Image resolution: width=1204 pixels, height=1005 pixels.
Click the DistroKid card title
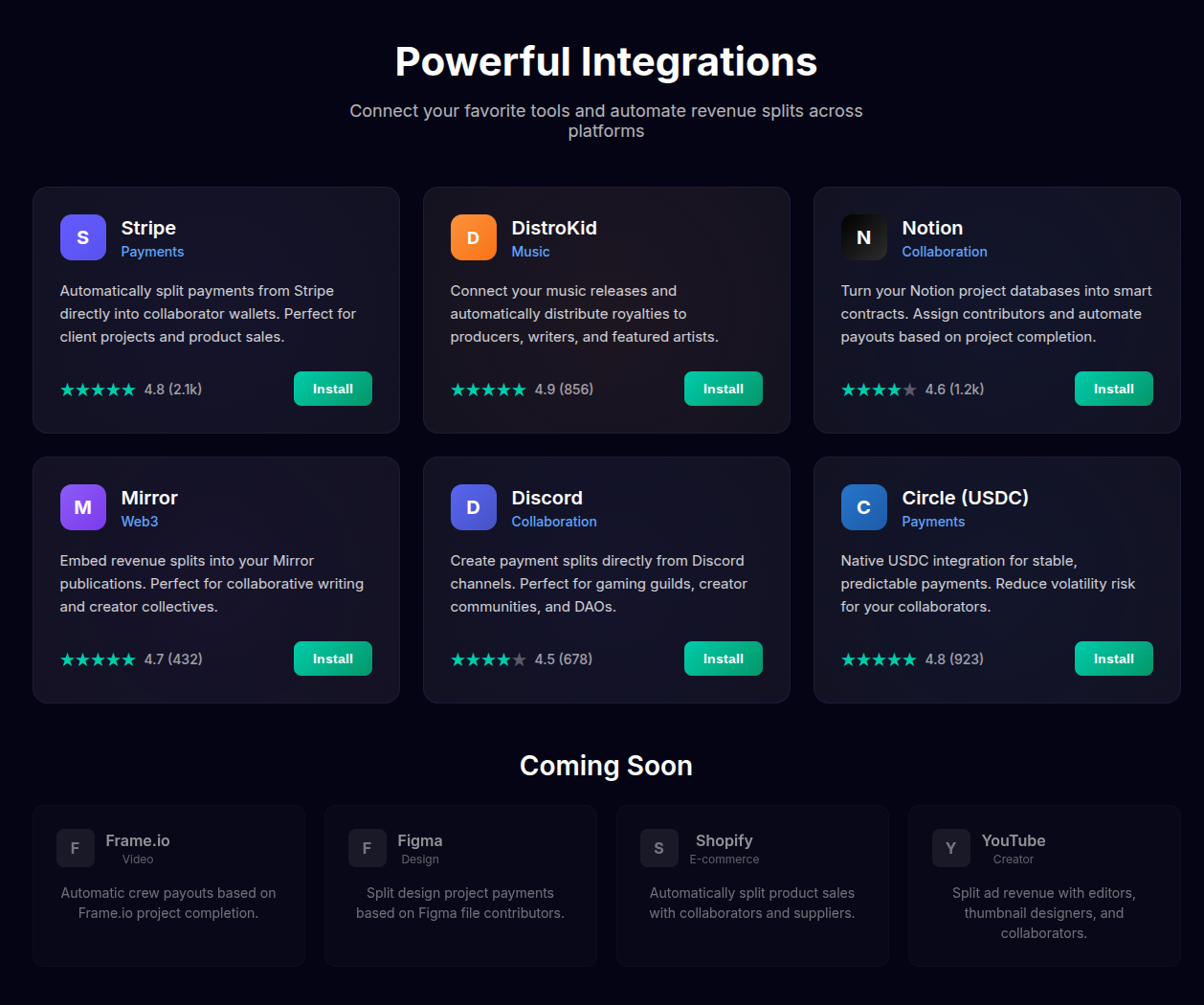point(554,228)
